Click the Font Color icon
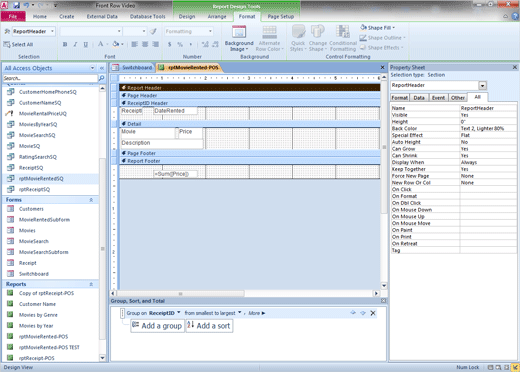Viewport: 520px width, 372px height. coord(100,44)
